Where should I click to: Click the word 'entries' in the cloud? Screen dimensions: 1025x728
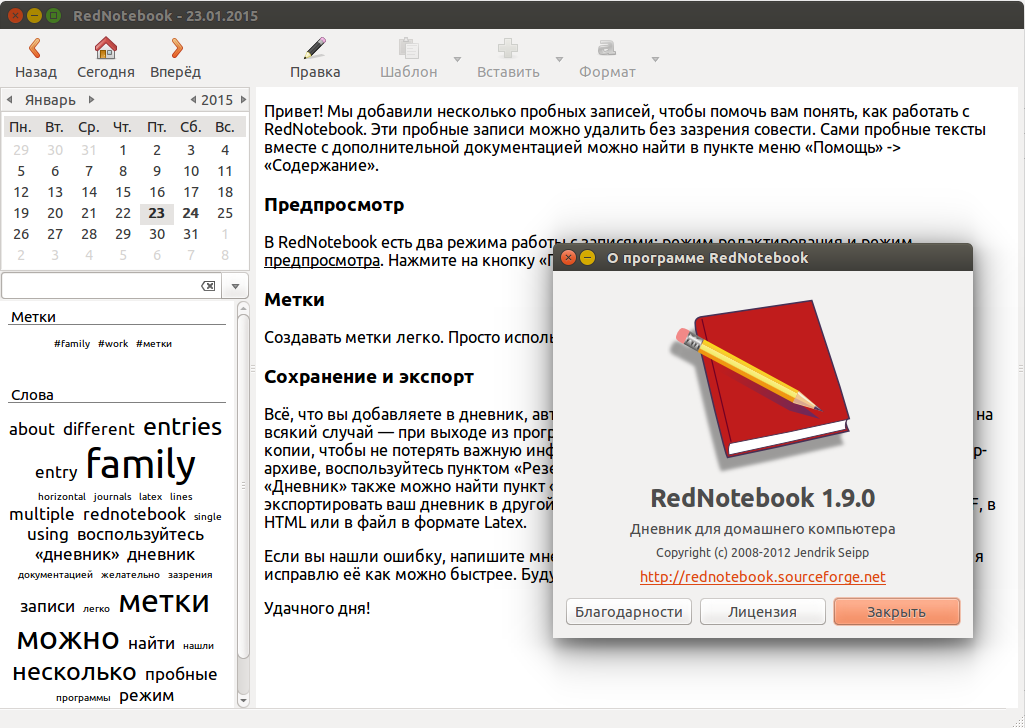tap(182, 427)
